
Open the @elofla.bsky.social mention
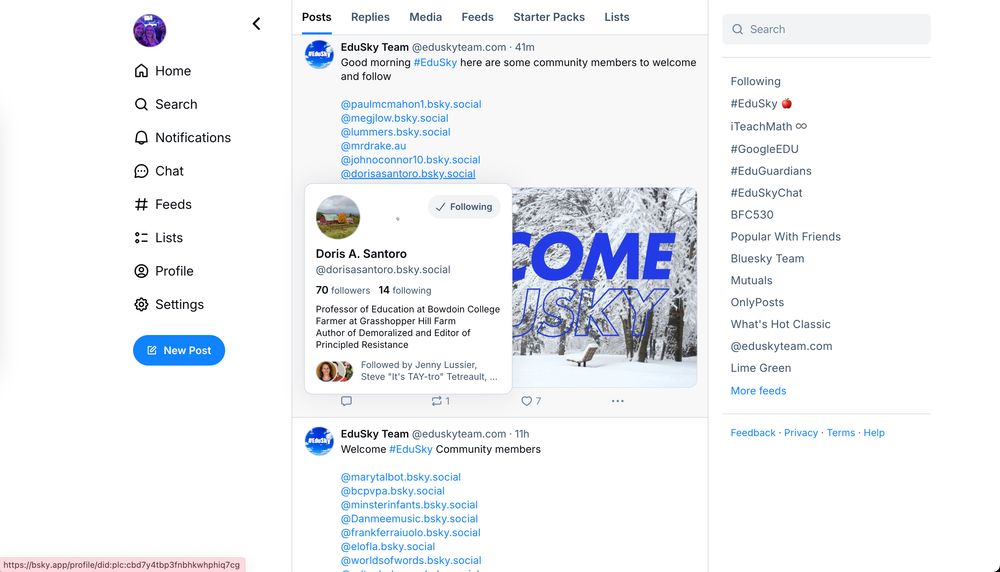click(388, 547)
